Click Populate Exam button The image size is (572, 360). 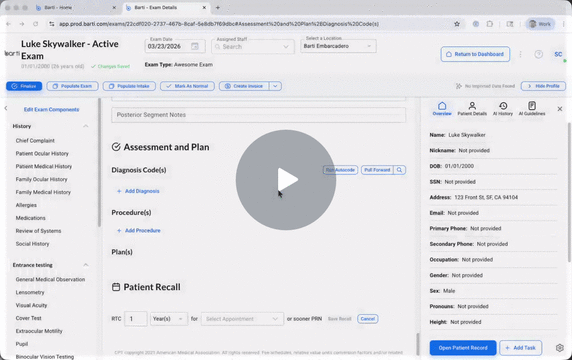72,86
